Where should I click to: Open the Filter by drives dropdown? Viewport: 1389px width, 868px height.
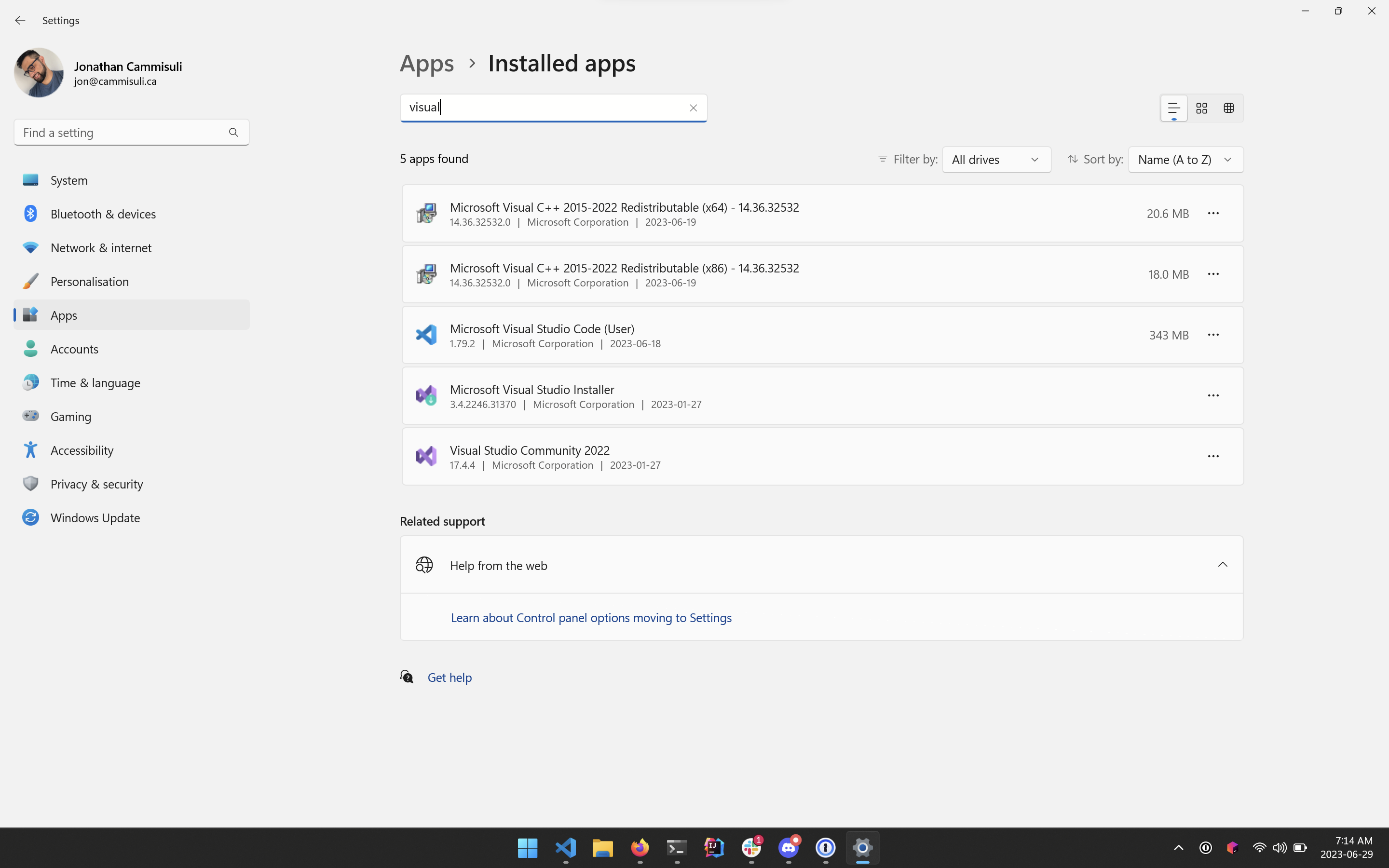(x=996, y=160)
